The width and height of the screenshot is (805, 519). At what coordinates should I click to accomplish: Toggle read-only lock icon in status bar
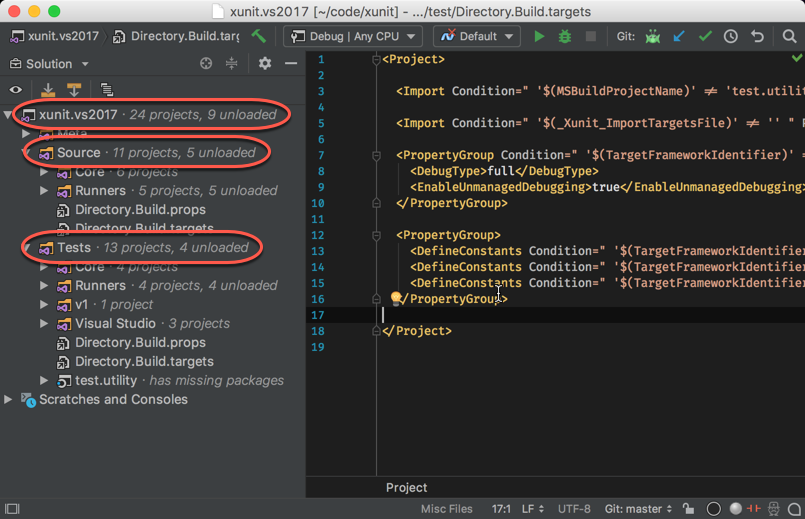tap(688, 509)
